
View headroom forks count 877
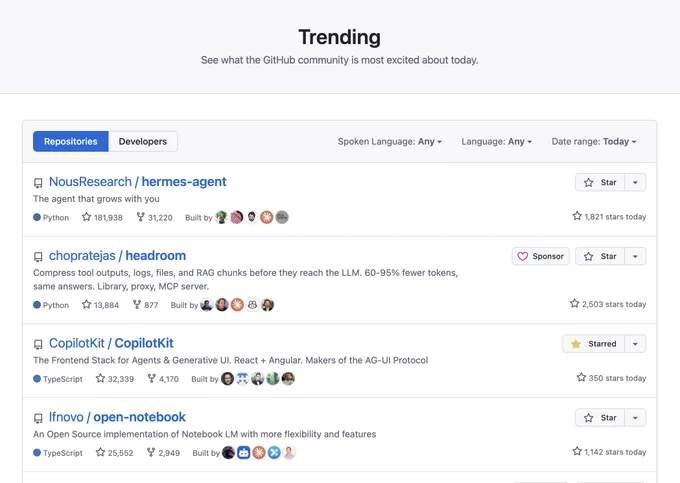point(145,305)
